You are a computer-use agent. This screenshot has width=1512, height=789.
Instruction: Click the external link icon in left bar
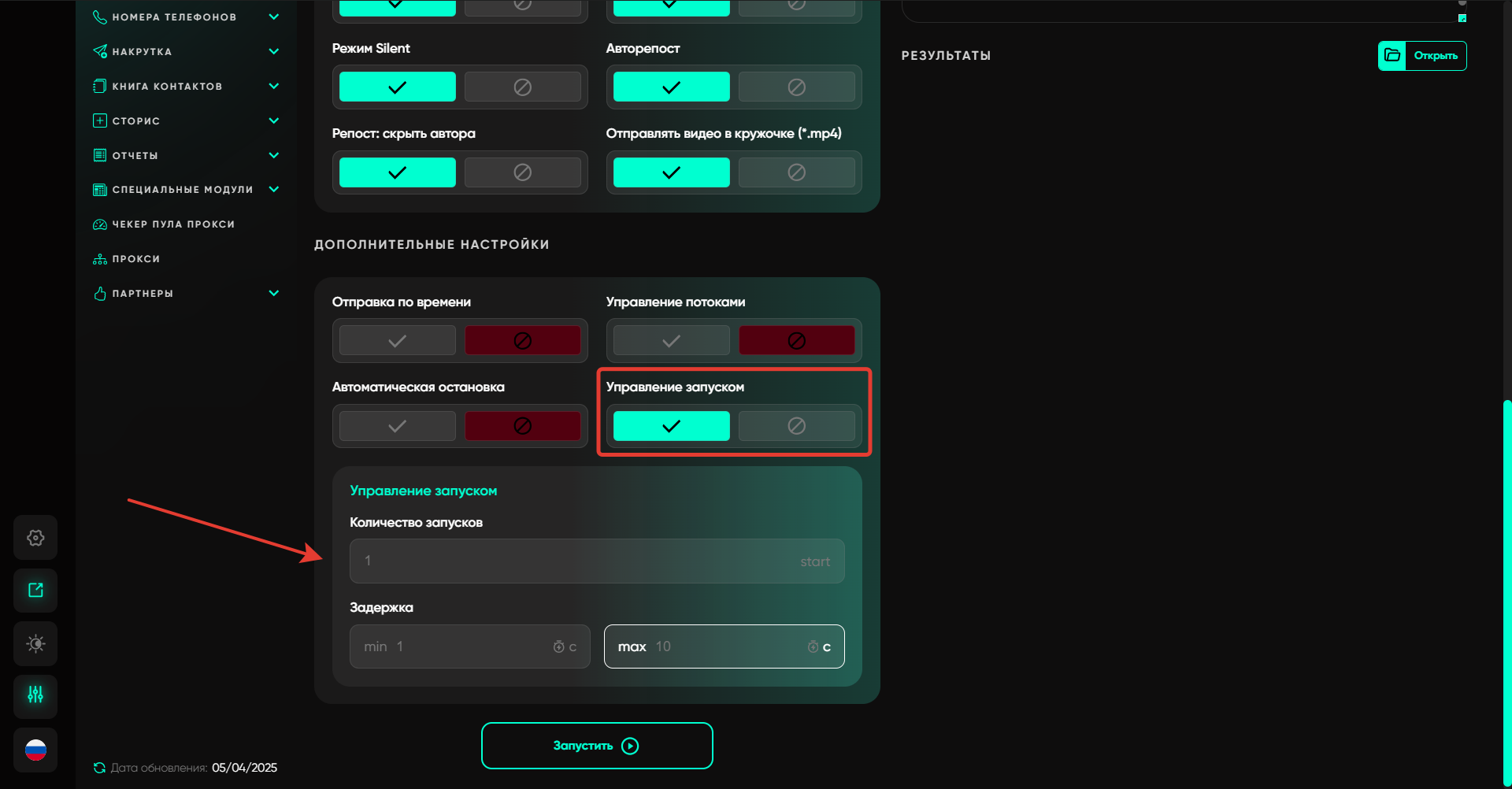[x=35, y=591]
